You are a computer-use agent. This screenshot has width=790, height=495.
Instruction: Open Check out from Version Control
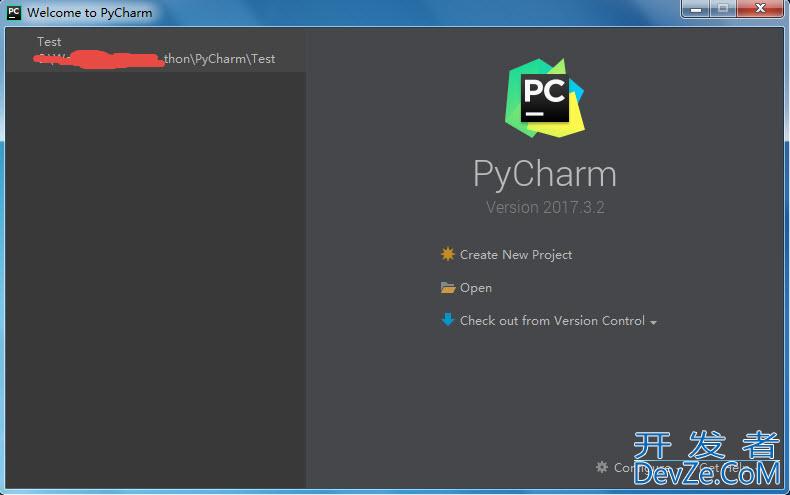point(552,321)
